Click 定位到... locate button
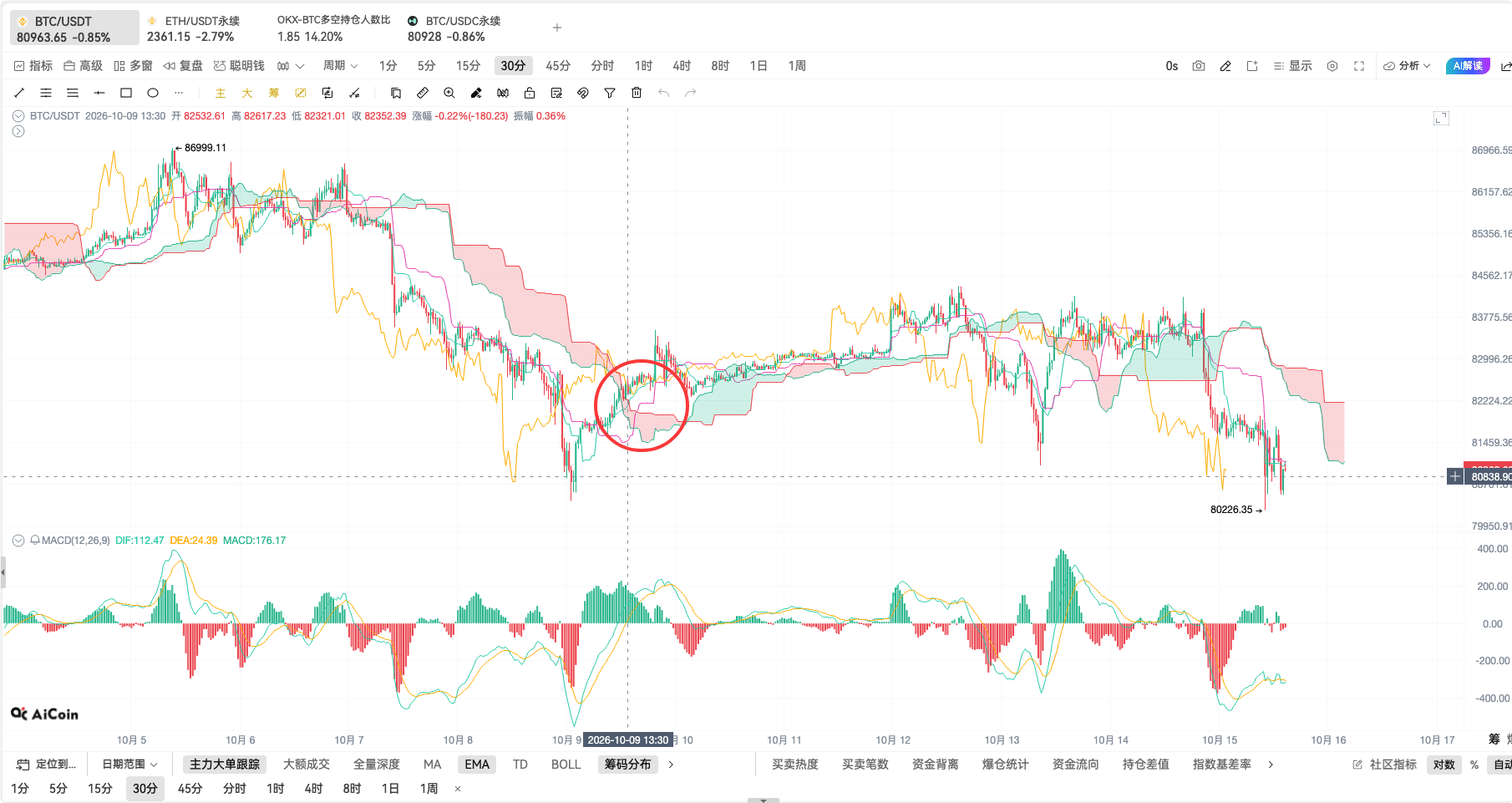The image size is (1512, 803). click(x=47, y=764)
